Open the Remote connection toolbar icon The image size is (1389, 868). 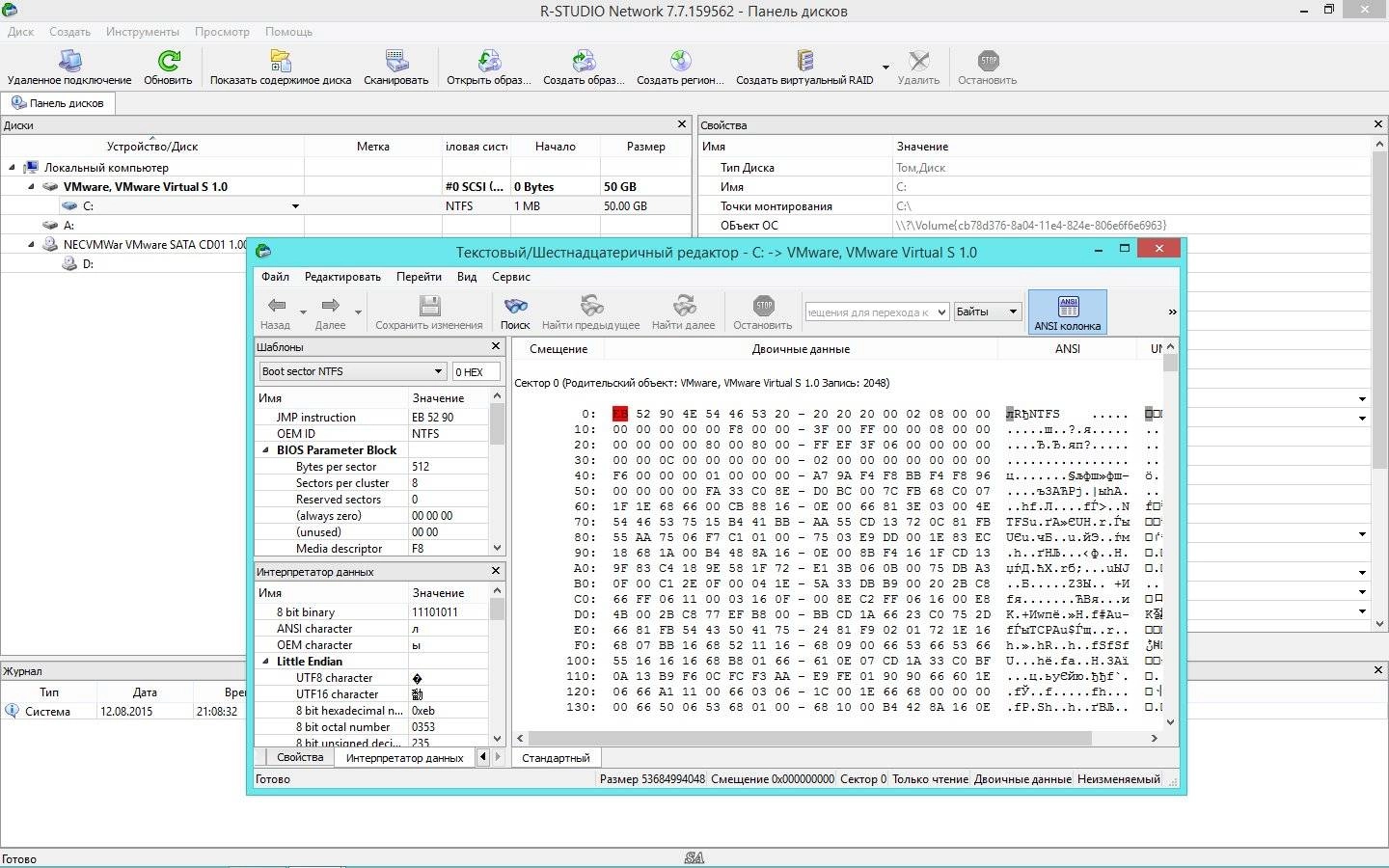click(x=69, y=61)
